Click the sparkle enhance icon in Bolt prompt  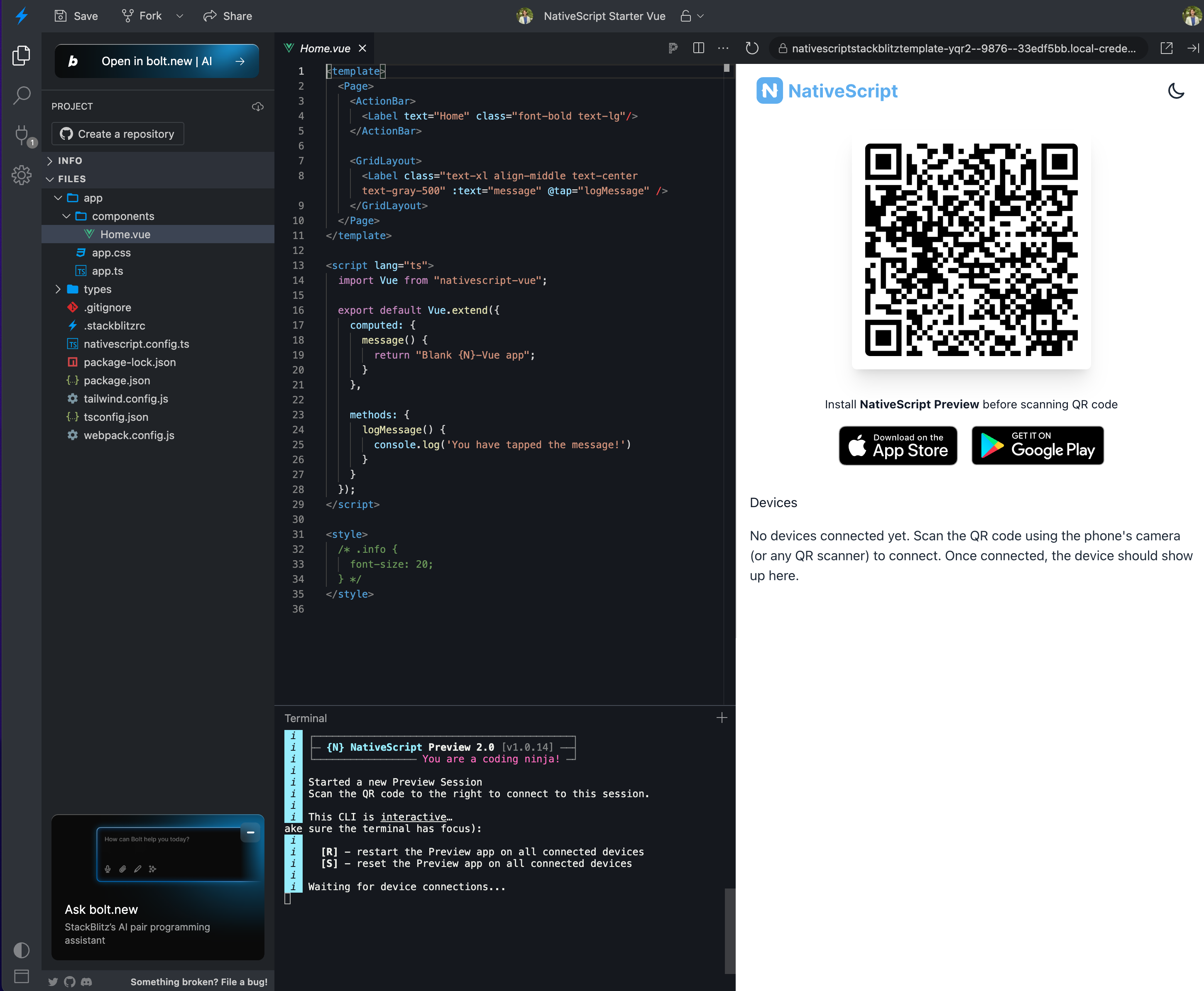point(152,869)
